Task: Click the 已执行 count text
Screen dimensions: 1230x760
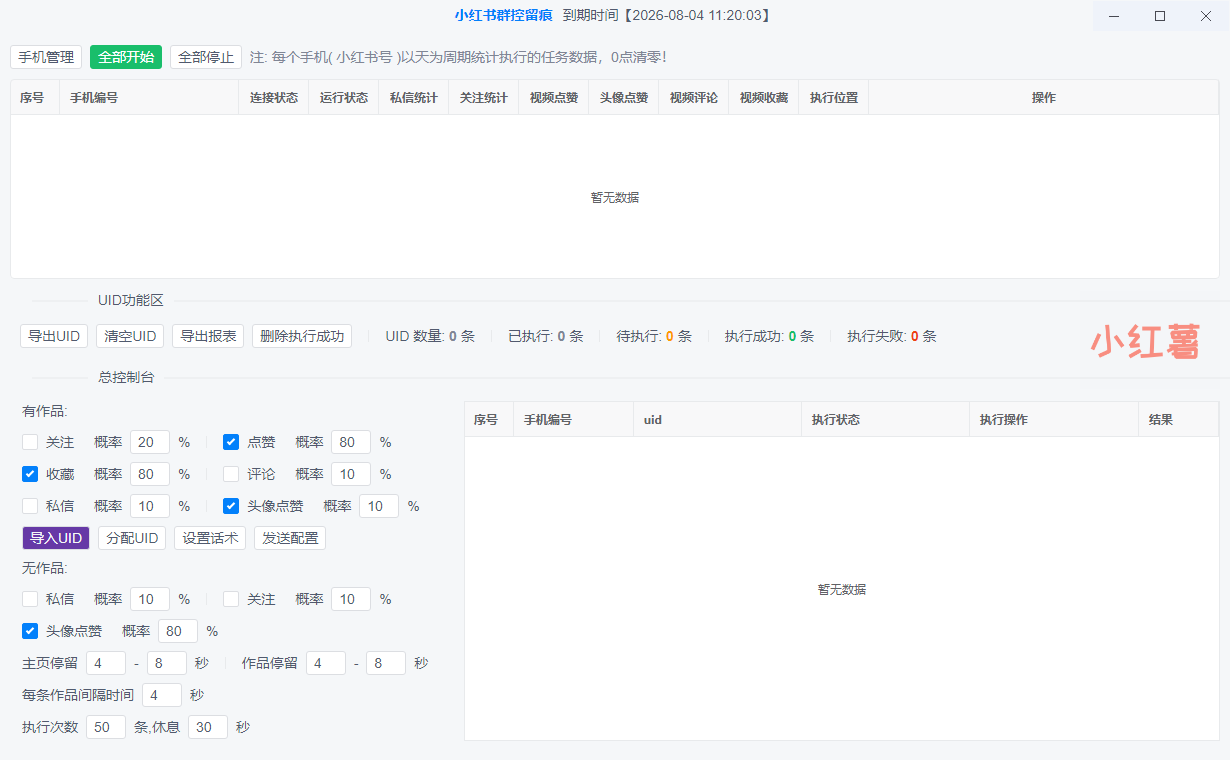Action: 546,336
